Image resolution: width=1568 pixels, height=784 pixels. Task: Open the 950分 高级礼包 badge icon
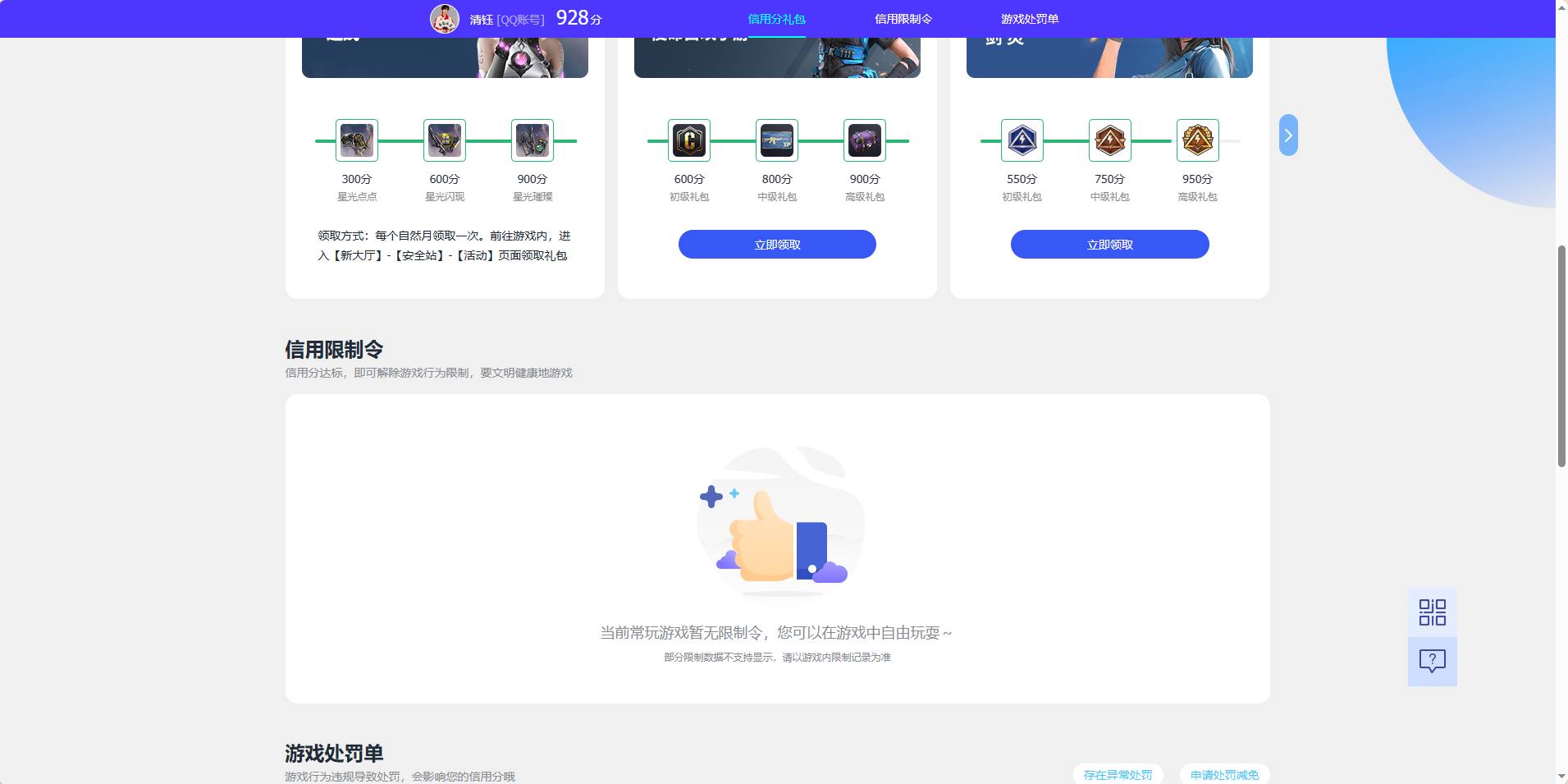pyautogui.click(x=1198, y=140)
